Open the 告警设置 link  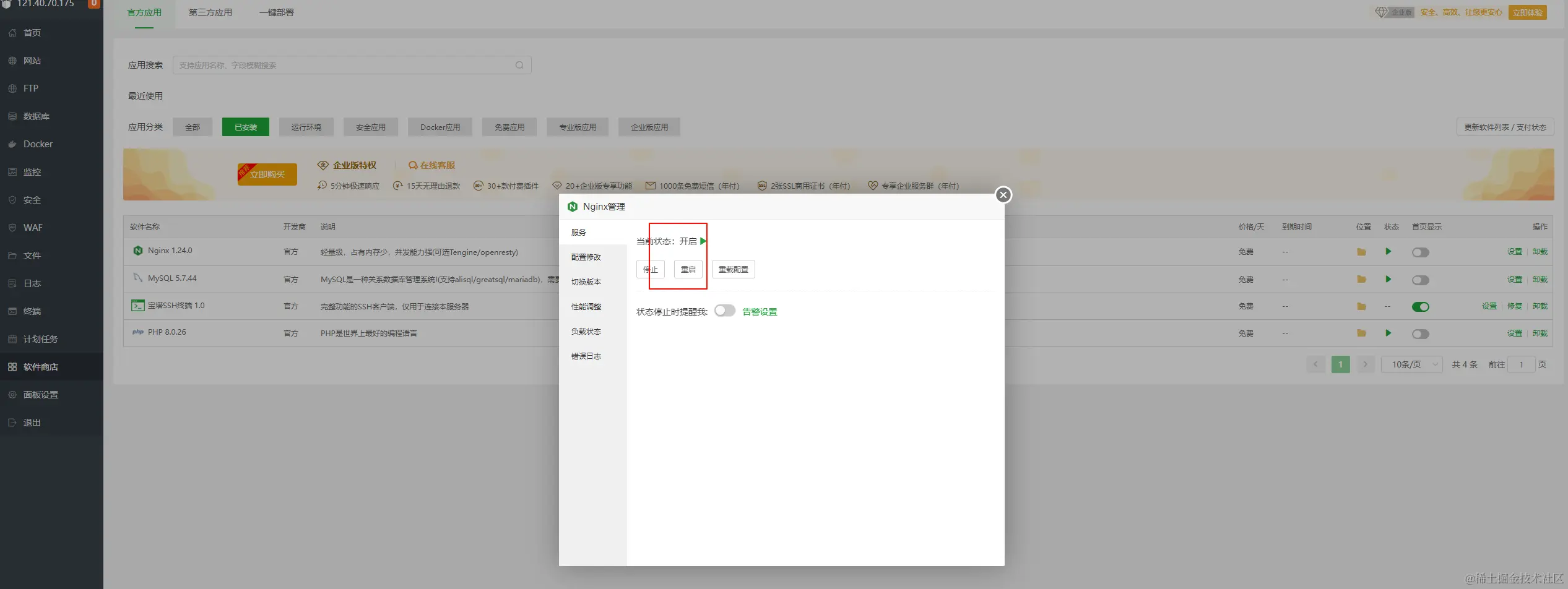click(x=760, y=312)
